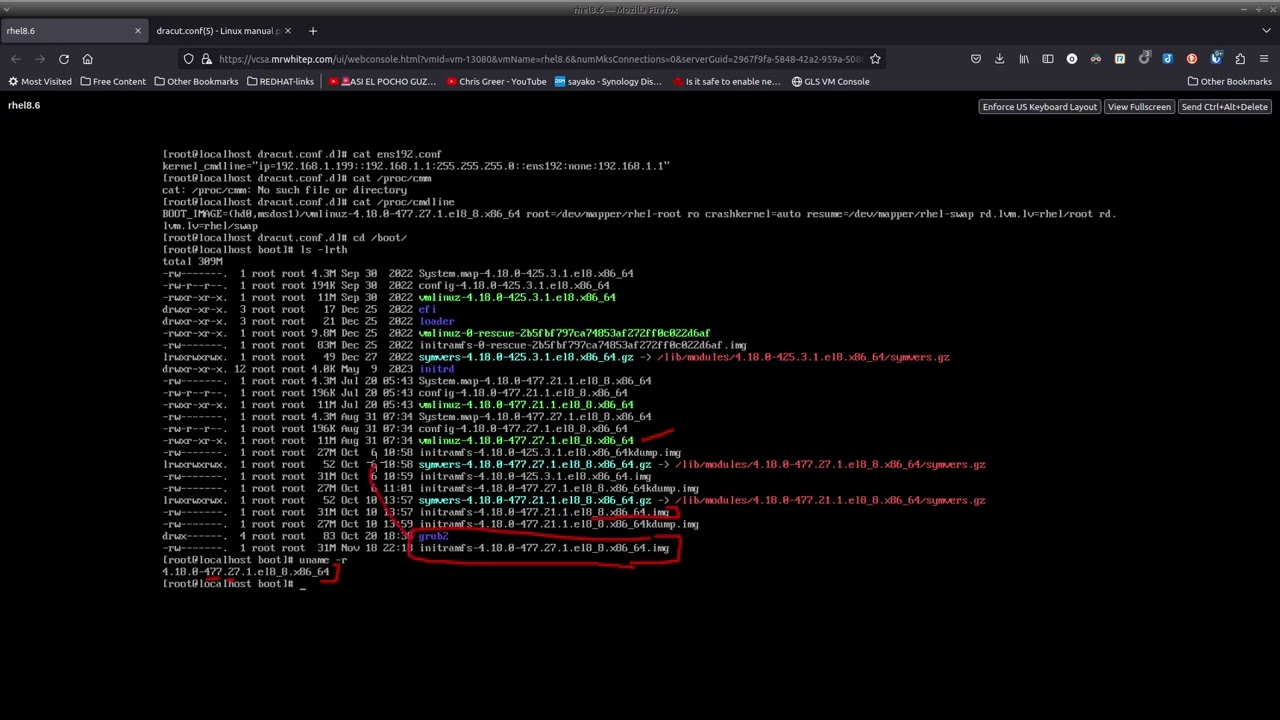Viewport: 1280px width, 720px height.
Task: Click 'loader' directory in listing
Action: click(436, 321)
